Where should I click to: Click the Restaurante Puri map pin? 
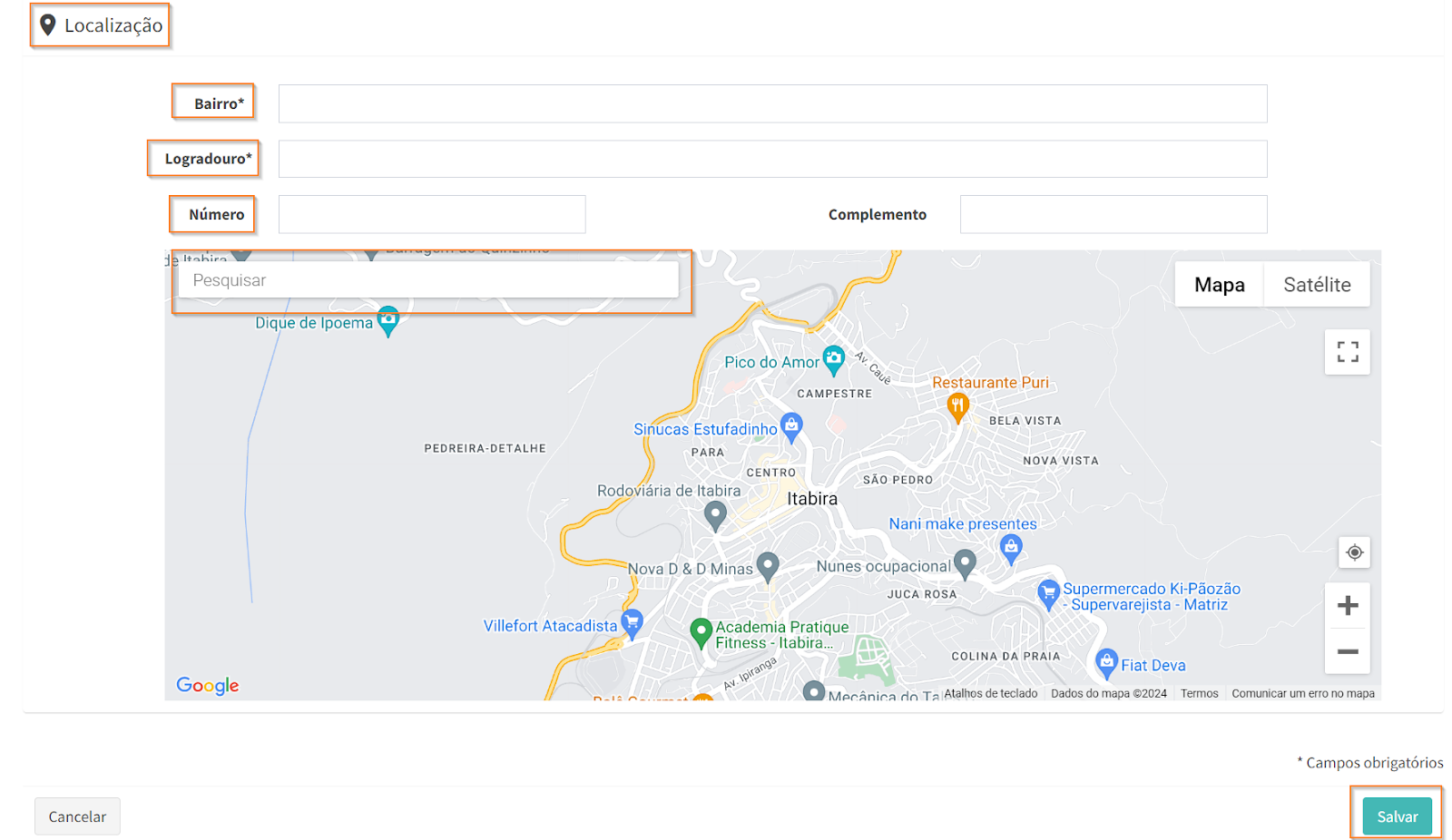(957, 406)
